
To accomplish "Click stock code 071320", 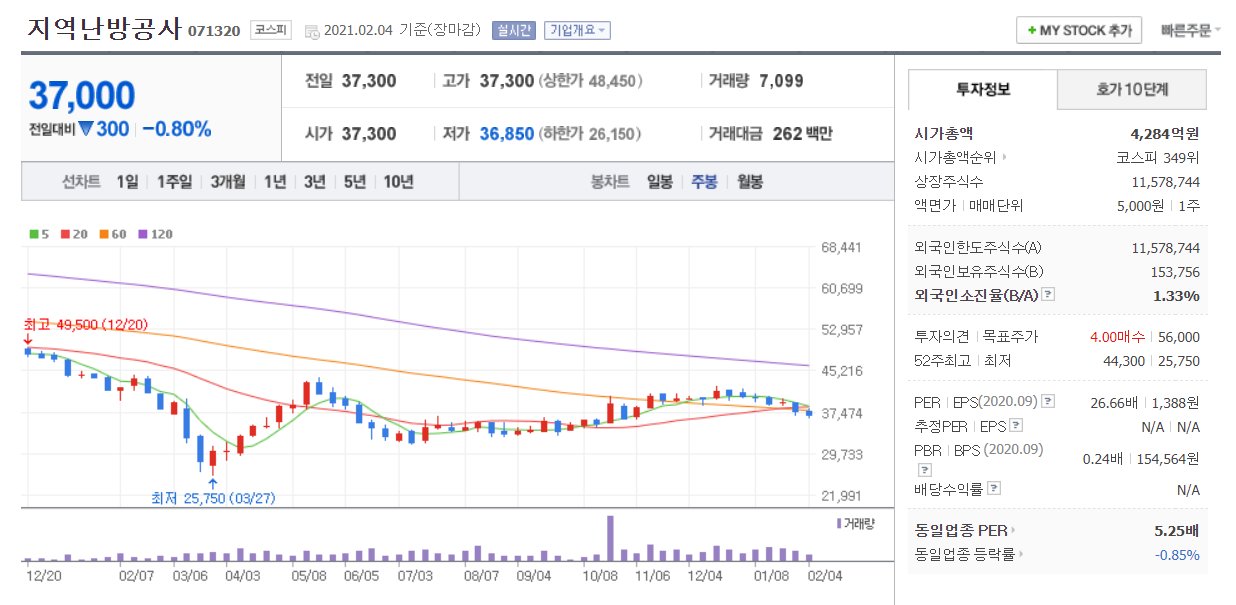I will tap(214, 31).
